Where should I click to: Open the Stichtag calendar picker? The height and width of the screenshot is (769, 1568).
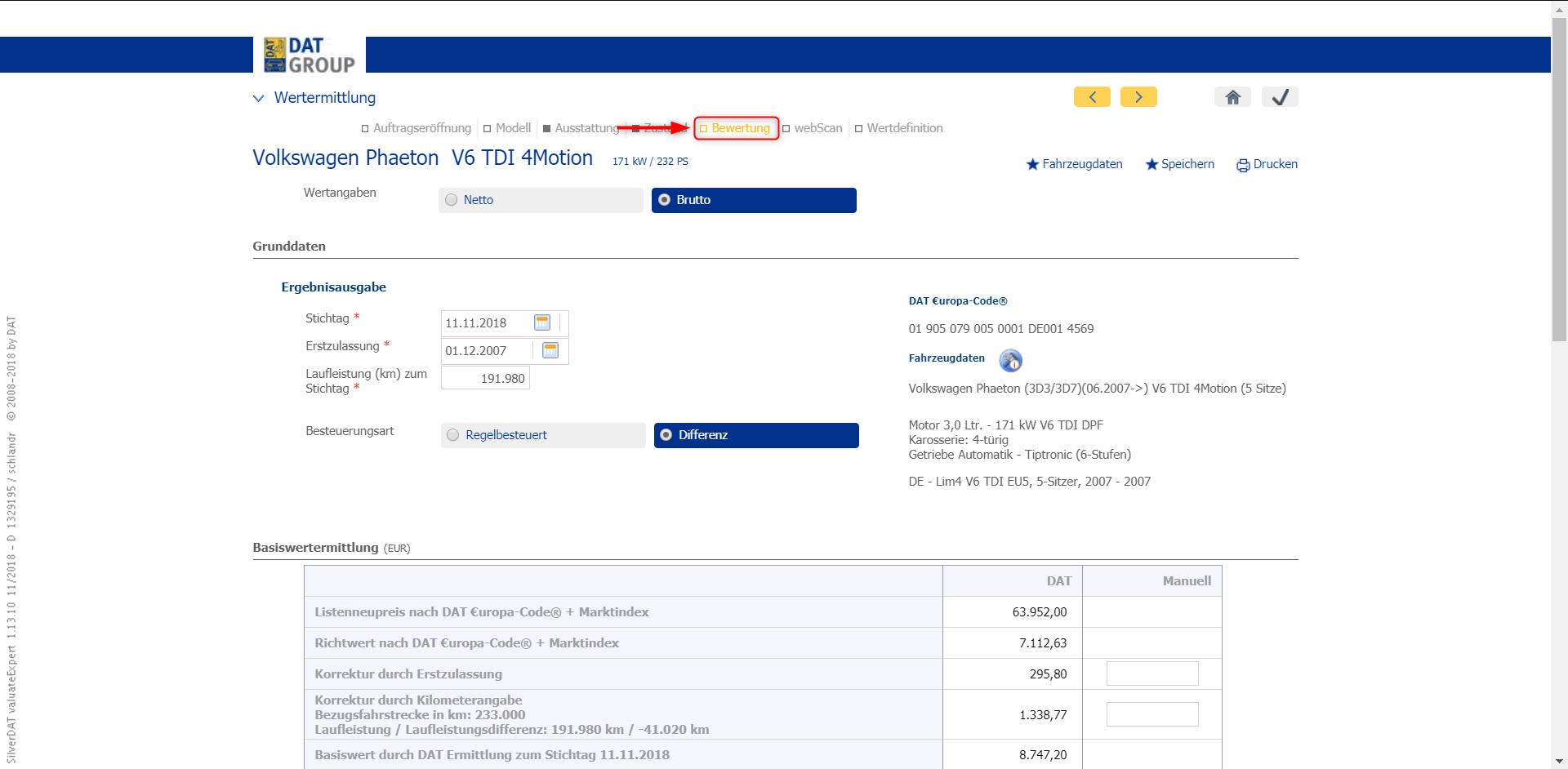click(542, 322)
